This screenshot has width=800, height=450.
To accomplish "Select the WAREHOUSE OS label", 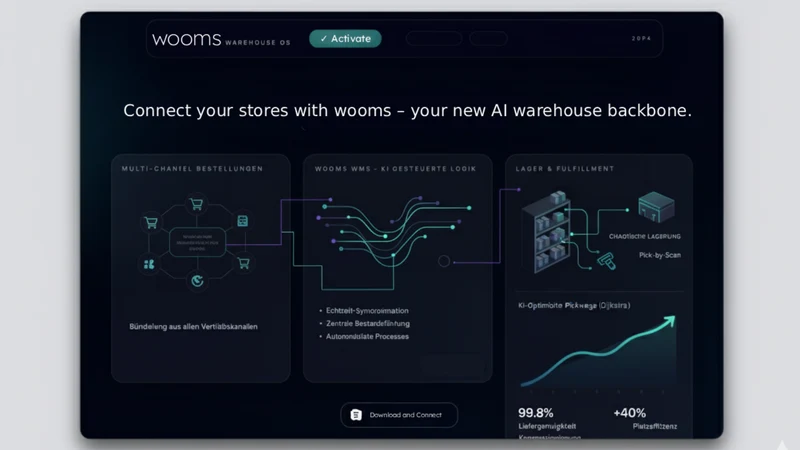I will pyautogui.click(x=258, y=43).
